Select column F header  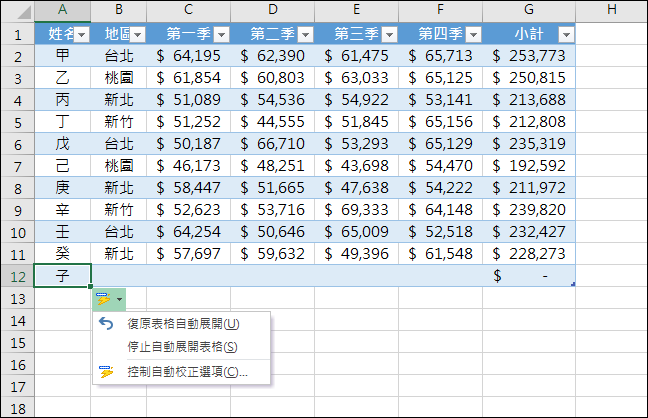point(441,10)
